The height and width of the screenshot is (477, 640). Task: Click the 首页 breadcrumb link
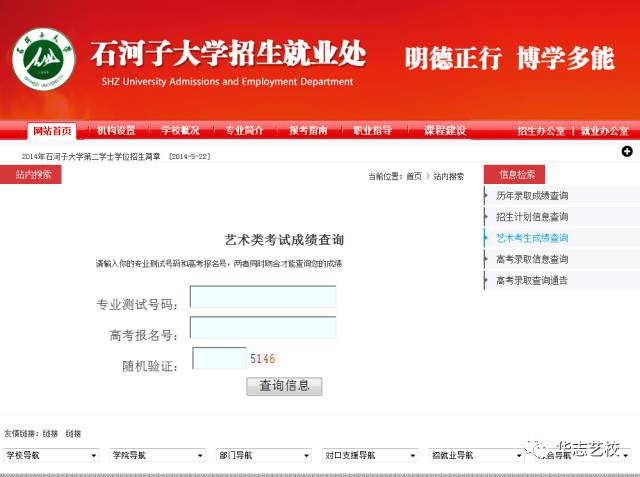pos(414,176)
